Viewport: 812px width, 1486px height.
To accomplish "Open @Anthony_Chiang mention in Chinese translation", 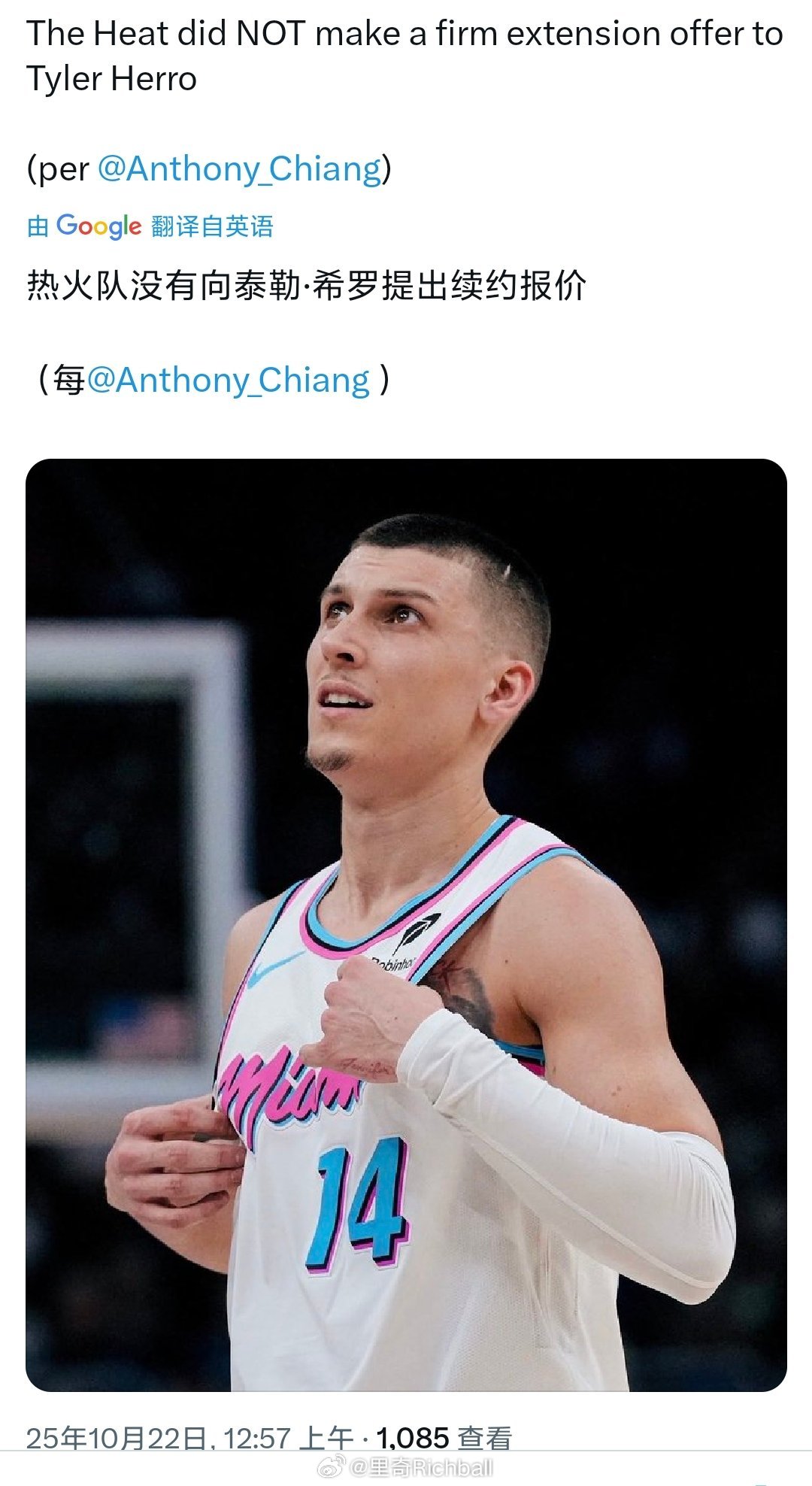I will [x=229, y=380].
